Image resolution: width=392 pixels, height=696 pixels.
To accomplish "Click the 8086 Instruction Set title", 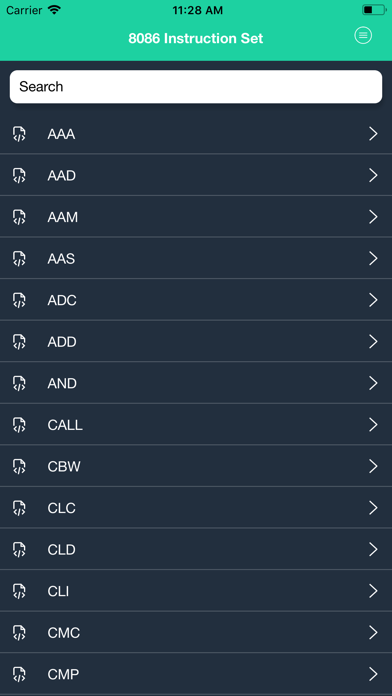I will click(196, 39).
